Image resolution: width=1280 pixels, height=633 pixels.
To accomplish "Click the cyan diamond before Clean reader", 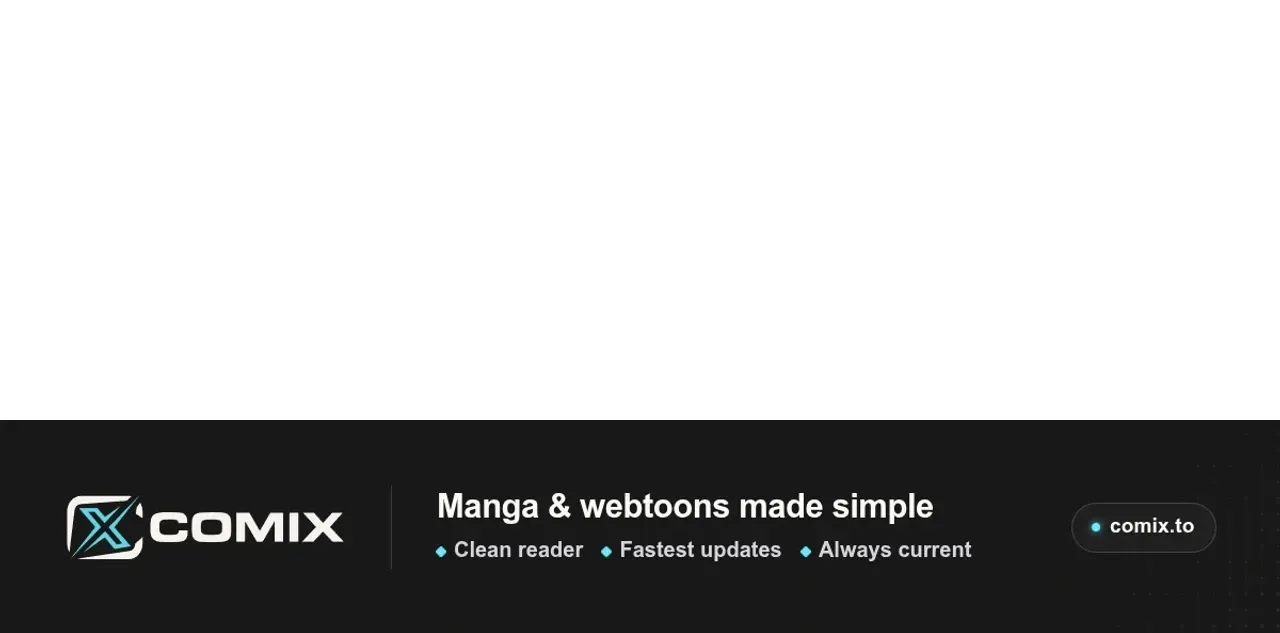I will 441,551.
